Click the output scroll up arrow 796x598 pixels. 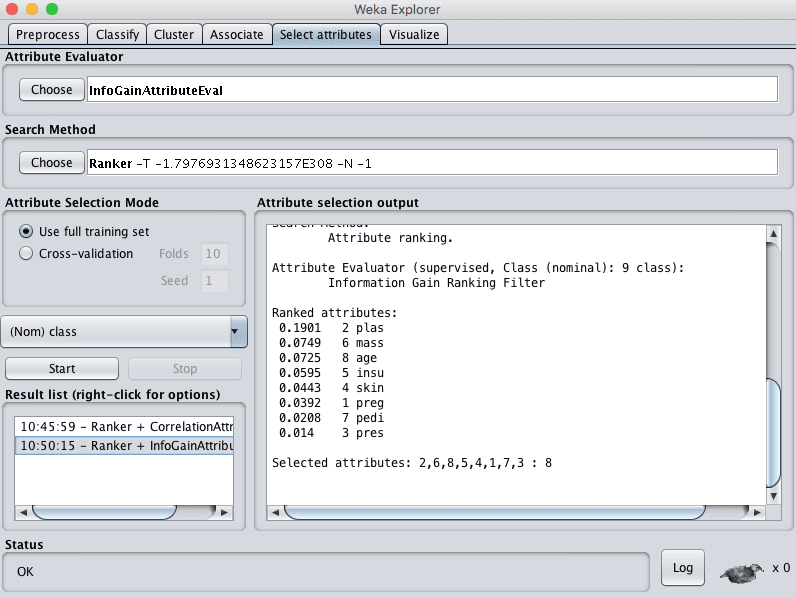(773, 234)
